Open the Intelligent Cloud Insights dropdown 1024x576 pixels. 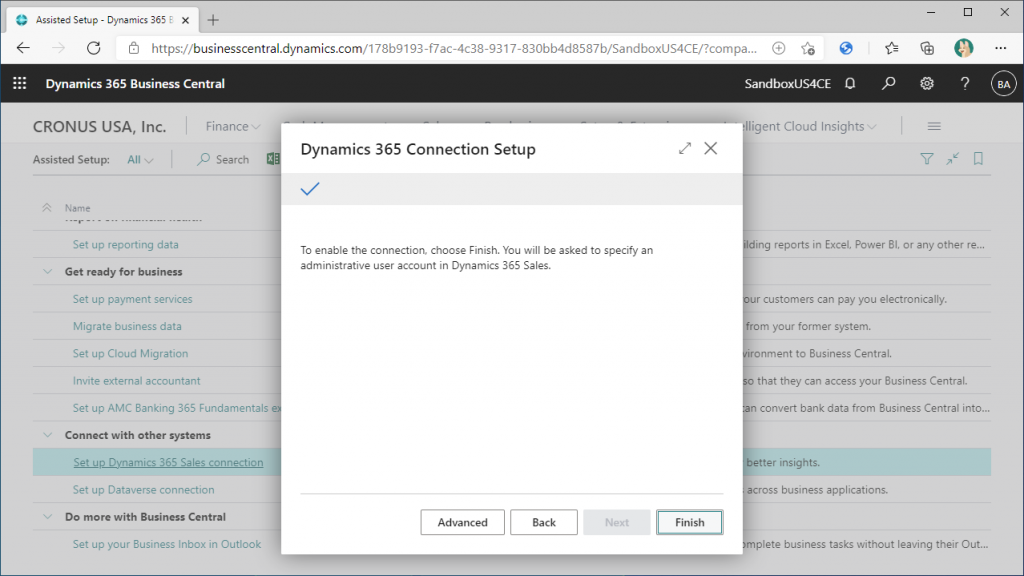[x=810, y=127]
